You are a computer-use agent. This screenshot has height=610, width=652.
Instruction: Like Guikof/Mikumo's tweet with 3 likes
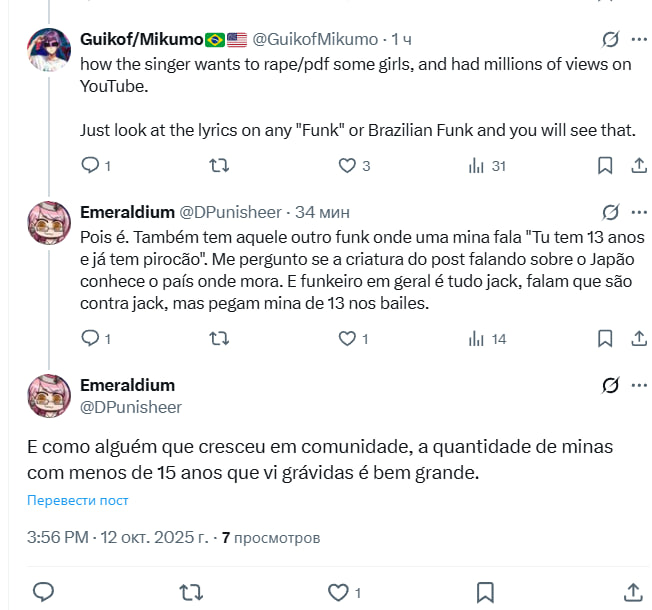click(x=347, y=166)
